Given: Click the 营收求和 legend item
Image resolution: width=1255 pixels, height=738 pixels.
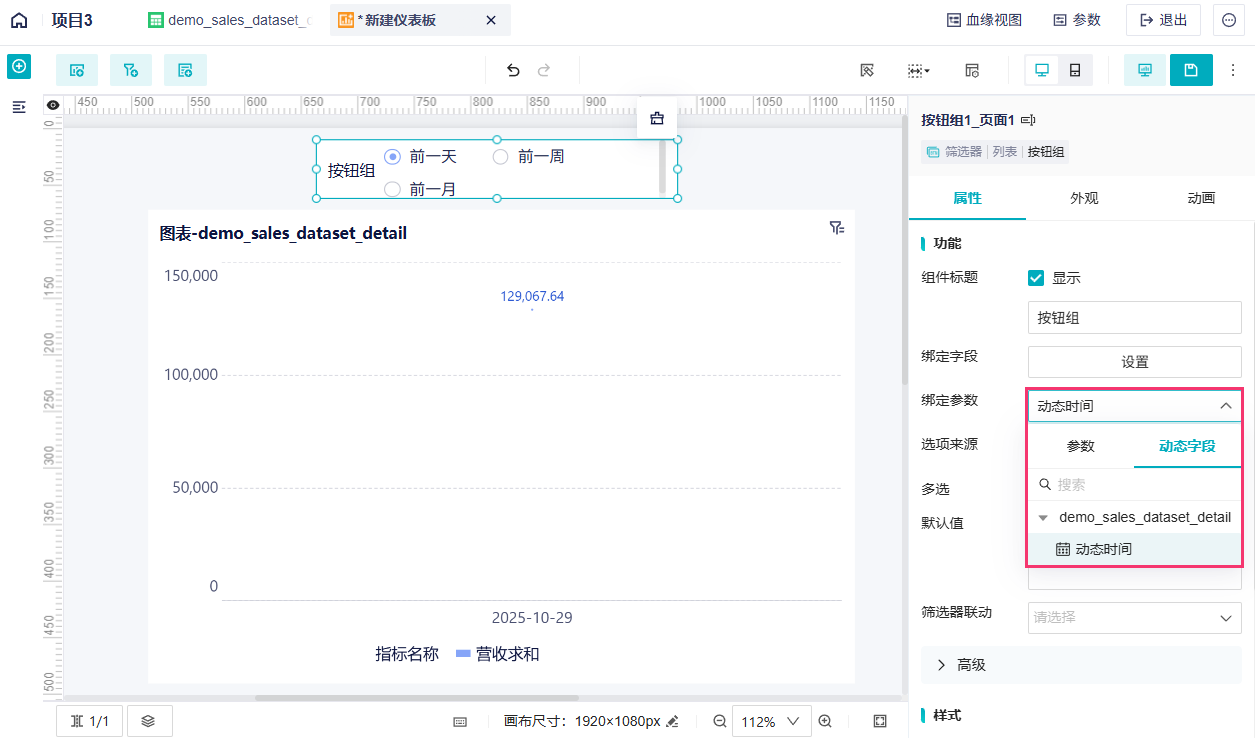Looking at the screenshot, I should pyautogui.click(x=498, y=654).
